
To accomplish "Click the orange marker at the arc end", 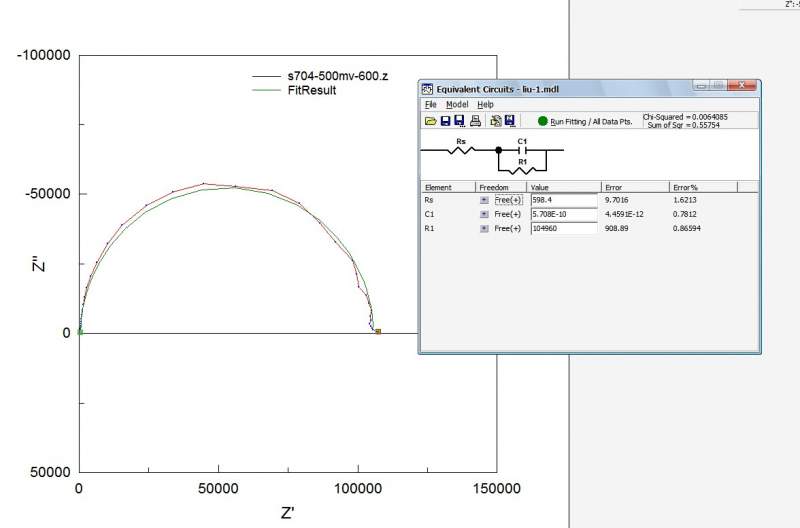I will 378,332.
